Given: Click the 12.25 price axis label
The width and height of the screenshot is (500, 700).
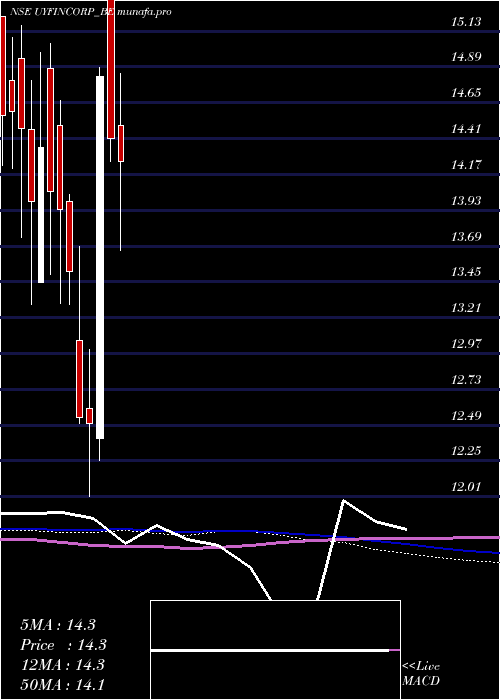Looking at the screenshot, I should coord(466,451).
